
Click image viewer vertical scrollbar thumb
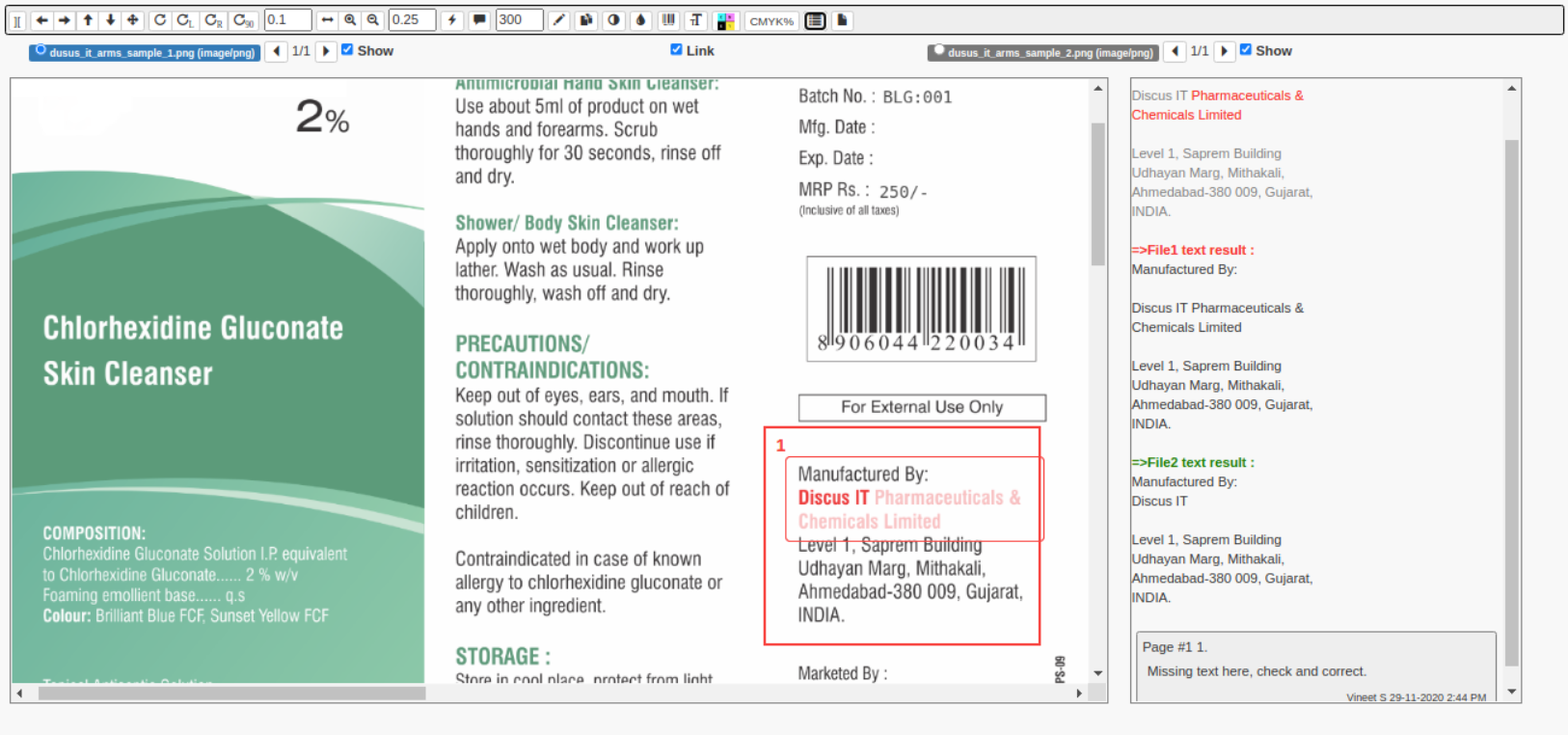coord(1098,194)
